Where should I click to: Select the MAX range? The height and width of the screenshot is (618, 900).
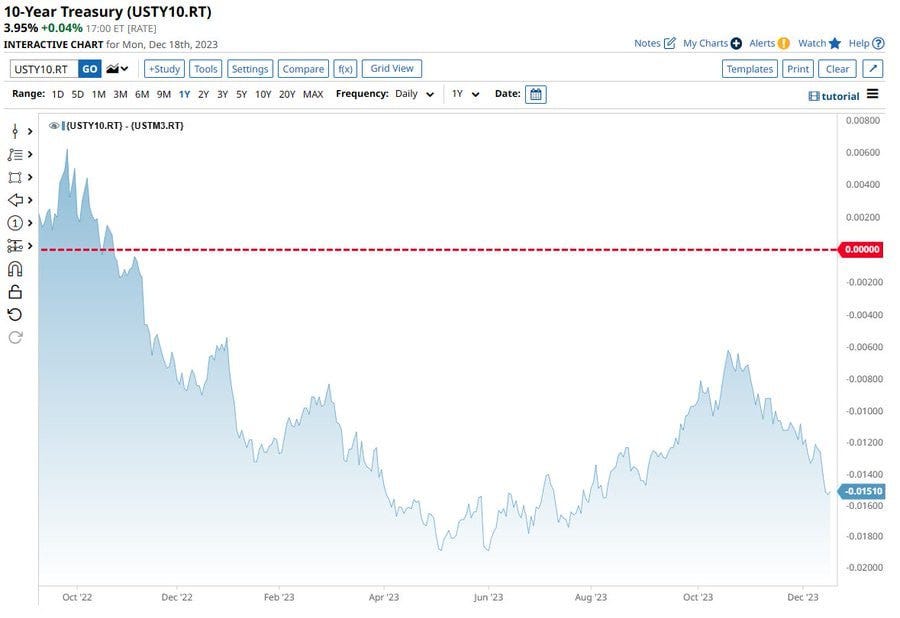tap(313, 94)
